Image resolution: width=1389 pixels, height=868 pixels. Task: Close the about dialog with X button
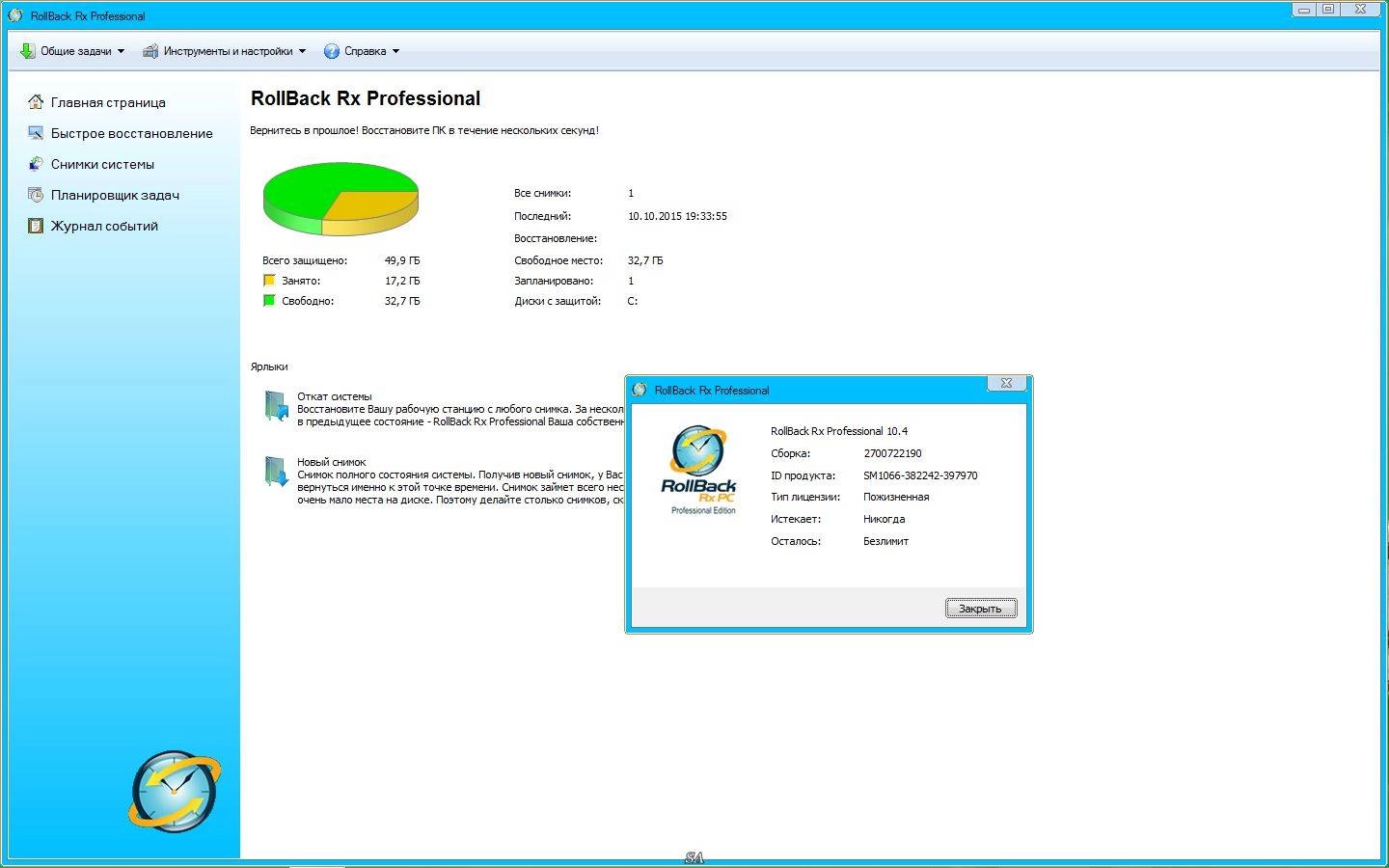tap(1006, 383)
